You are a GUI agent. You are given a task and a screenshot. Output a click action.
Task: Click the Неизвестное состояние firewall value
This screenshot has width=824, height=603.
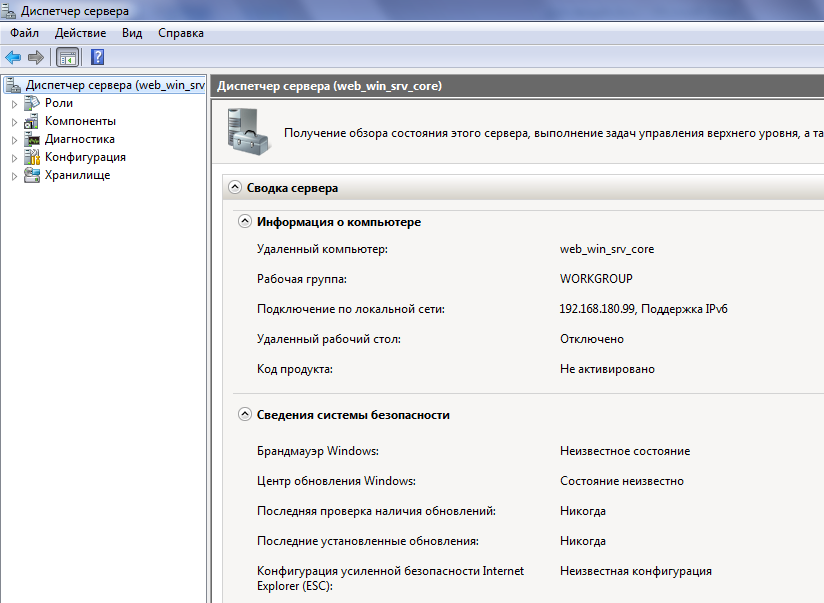(625, 451)
